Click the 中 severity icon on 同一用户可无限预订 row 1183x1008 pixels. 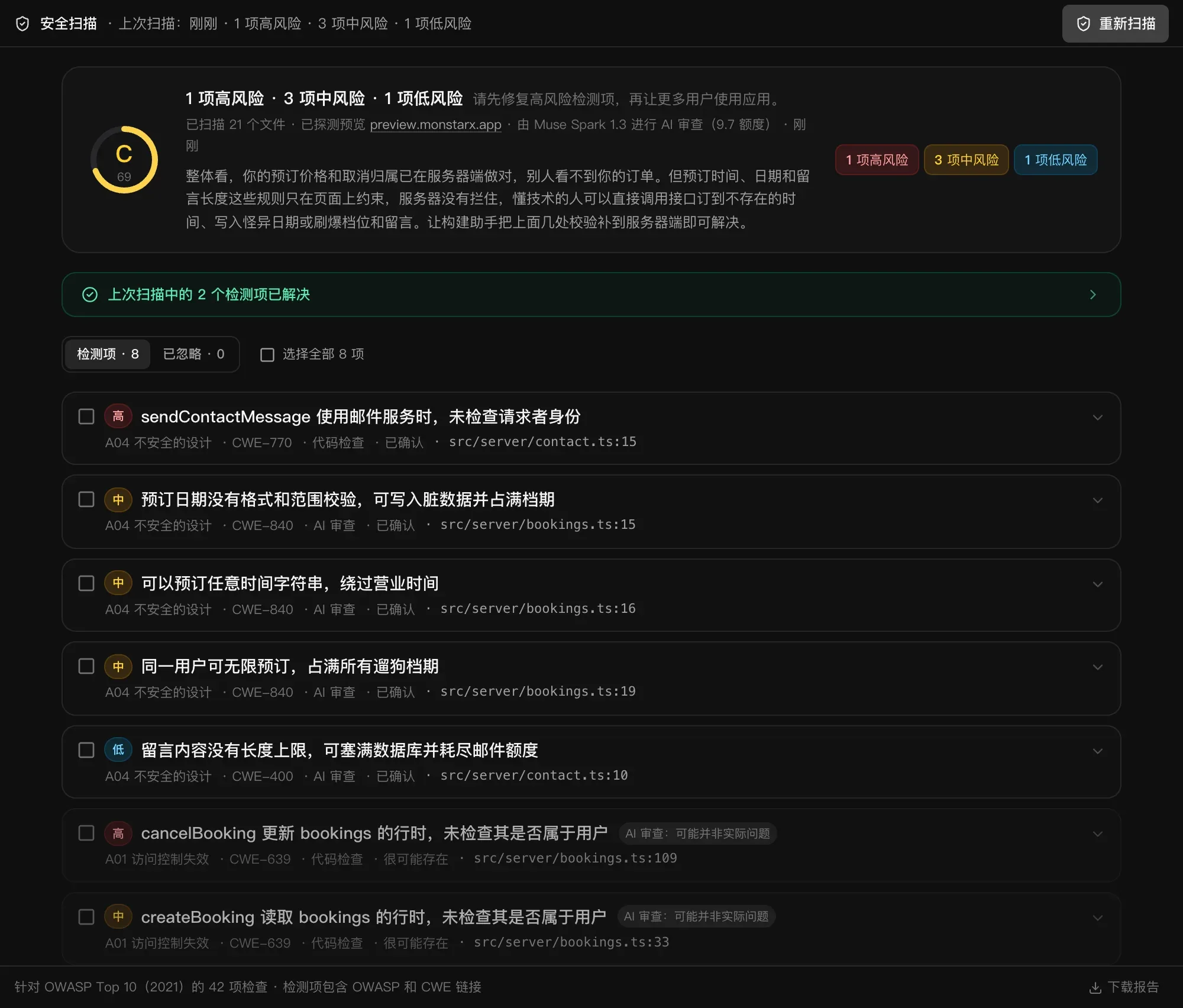[x=118, y=667]
